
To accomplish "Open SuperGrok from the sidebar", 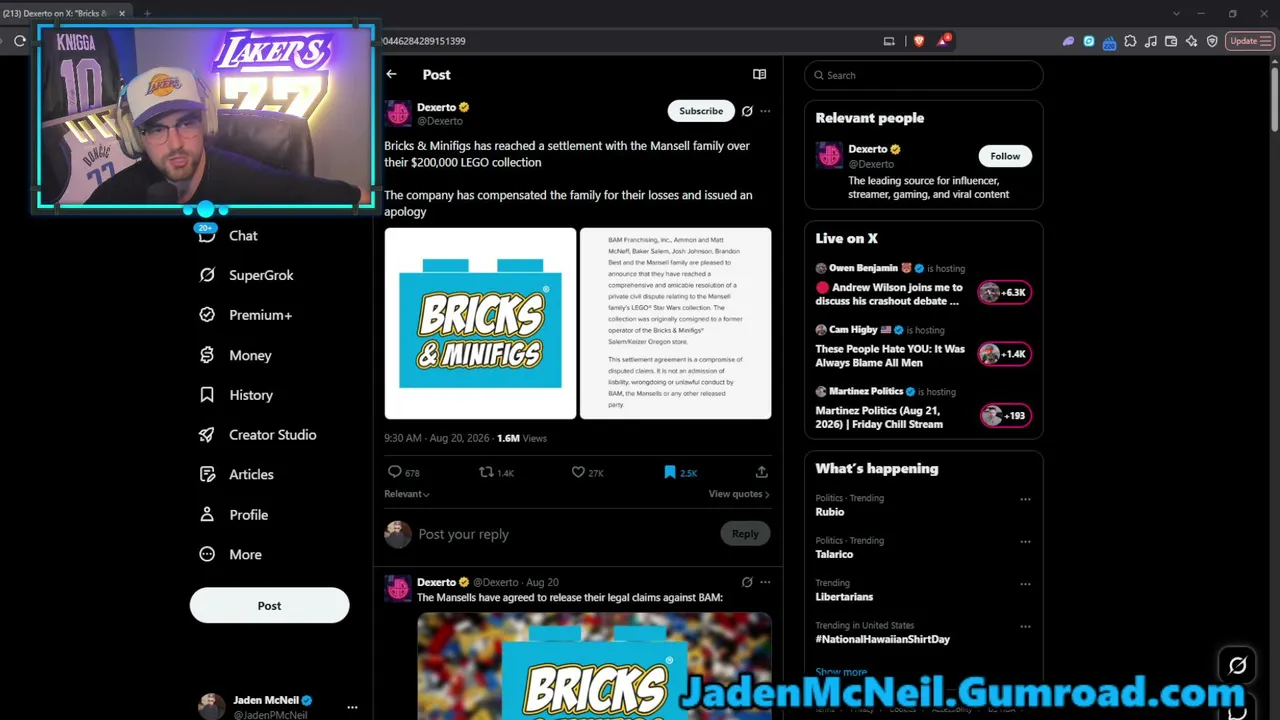I will [x=246, y=275].
